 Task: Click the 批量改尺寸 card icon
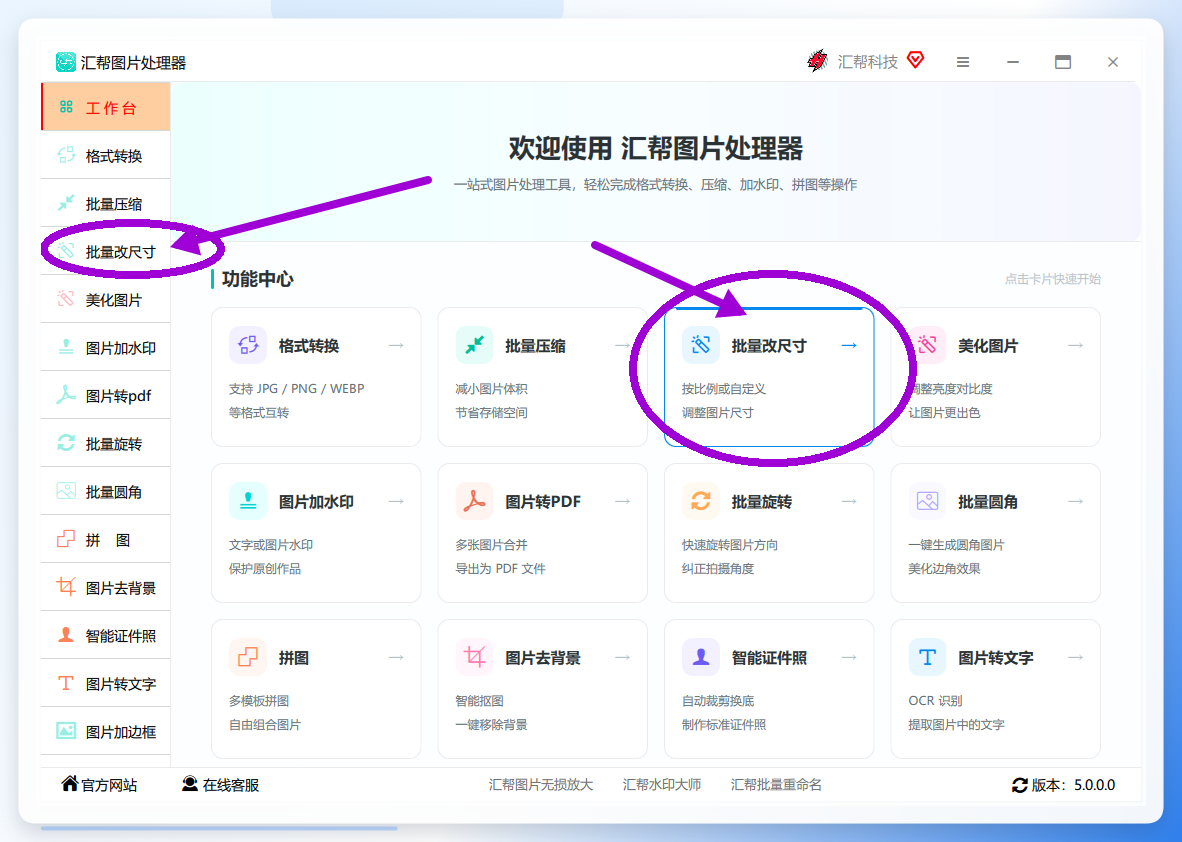(x=701, y=345)
